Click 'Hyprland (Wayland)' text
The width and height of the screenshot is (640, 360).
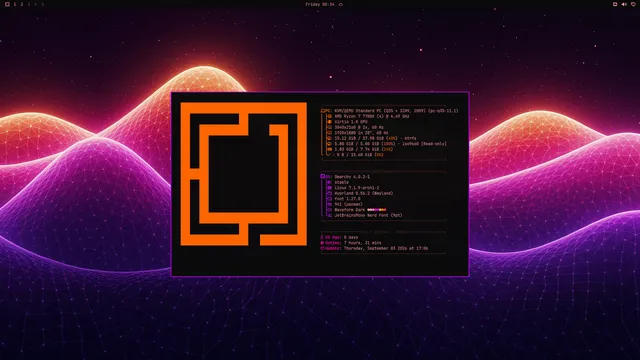[363, 193]
